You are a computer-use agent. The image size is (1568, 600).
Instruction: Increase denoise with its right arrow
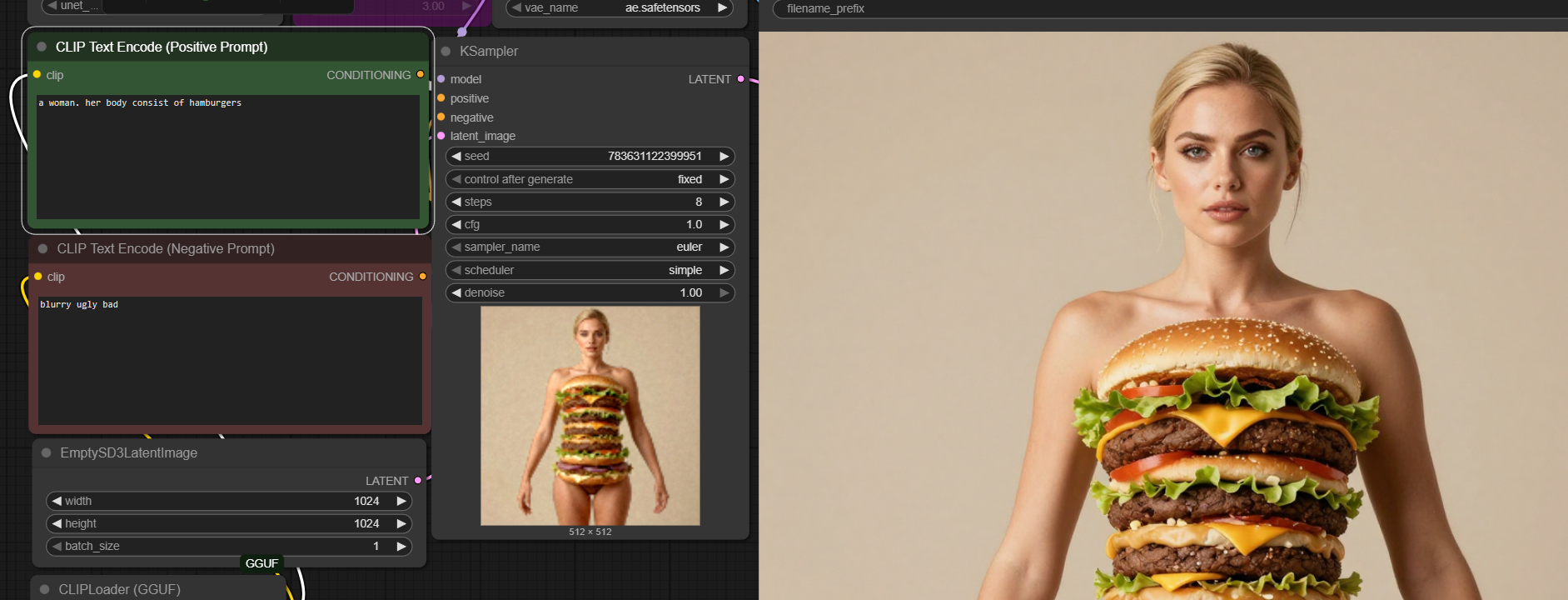(x=724, y=292)
